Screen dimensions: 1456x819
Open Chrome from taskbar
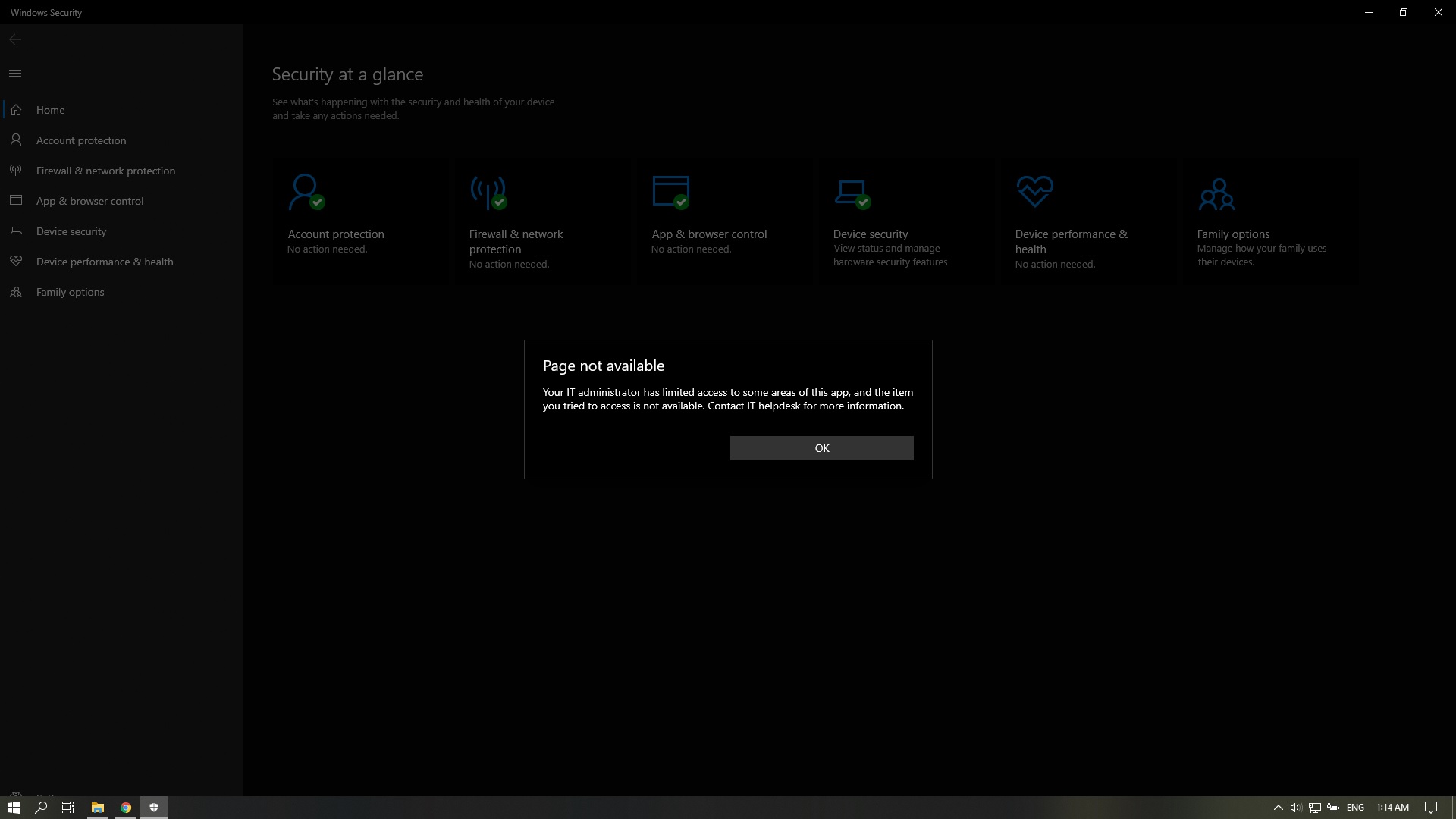pos(126,808)
